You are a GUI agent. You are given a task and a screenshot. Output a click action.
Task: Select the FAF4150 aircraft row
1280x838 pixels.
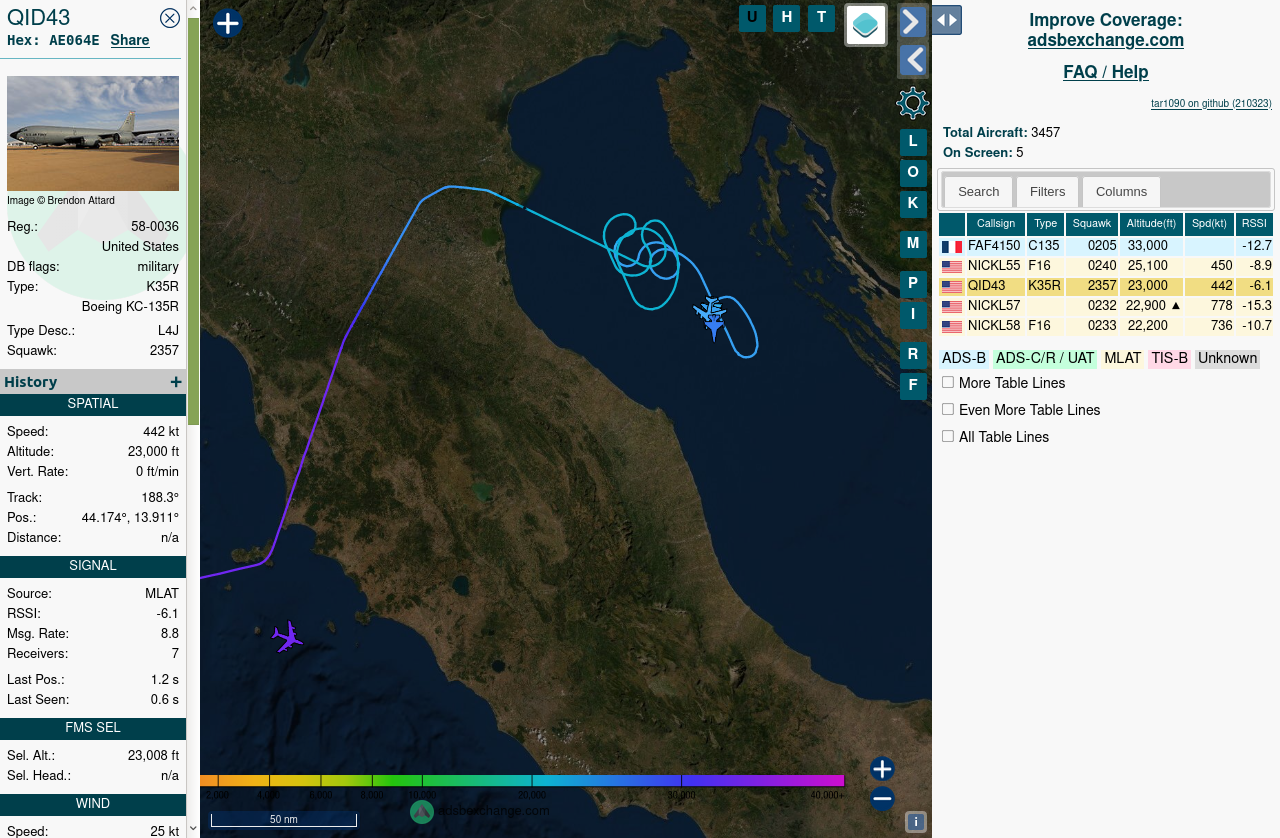click(x=1106, y=246)
